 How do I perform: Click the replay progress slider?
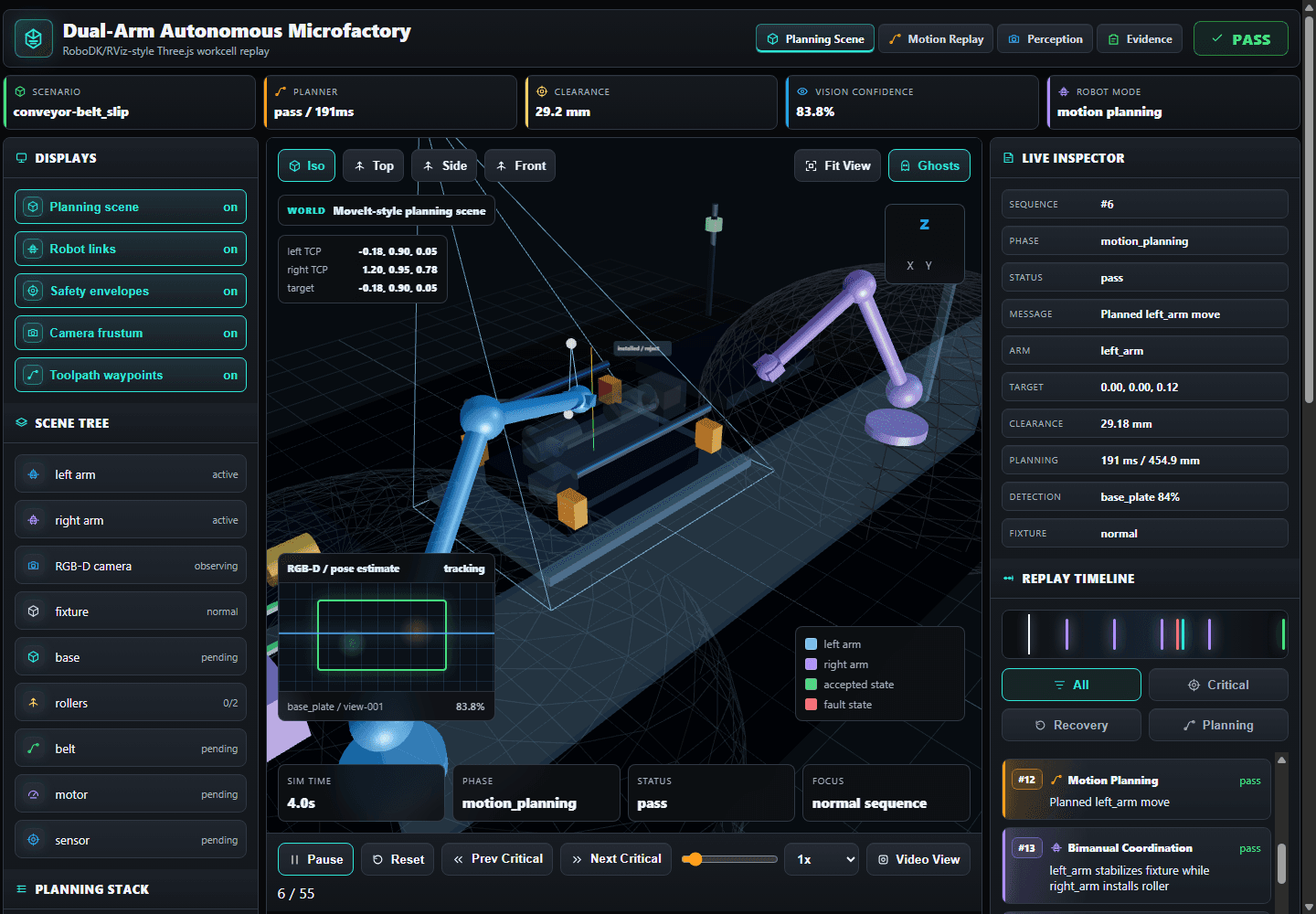pos(728,859)
